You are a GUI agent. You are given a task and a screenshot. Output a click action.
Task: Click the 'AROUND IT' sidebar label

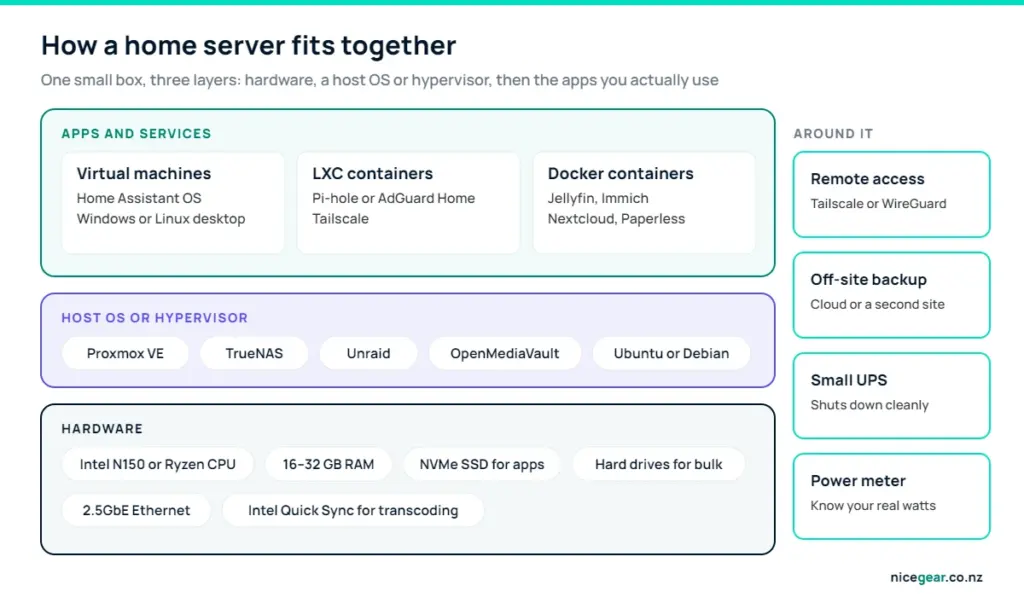point(833,134)
